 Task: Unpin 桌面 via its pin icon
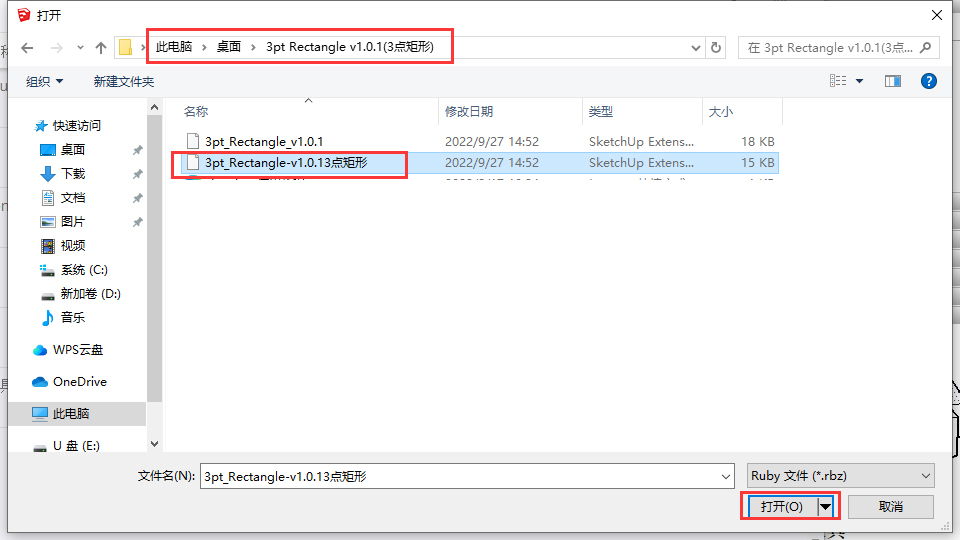coord(138,150)
